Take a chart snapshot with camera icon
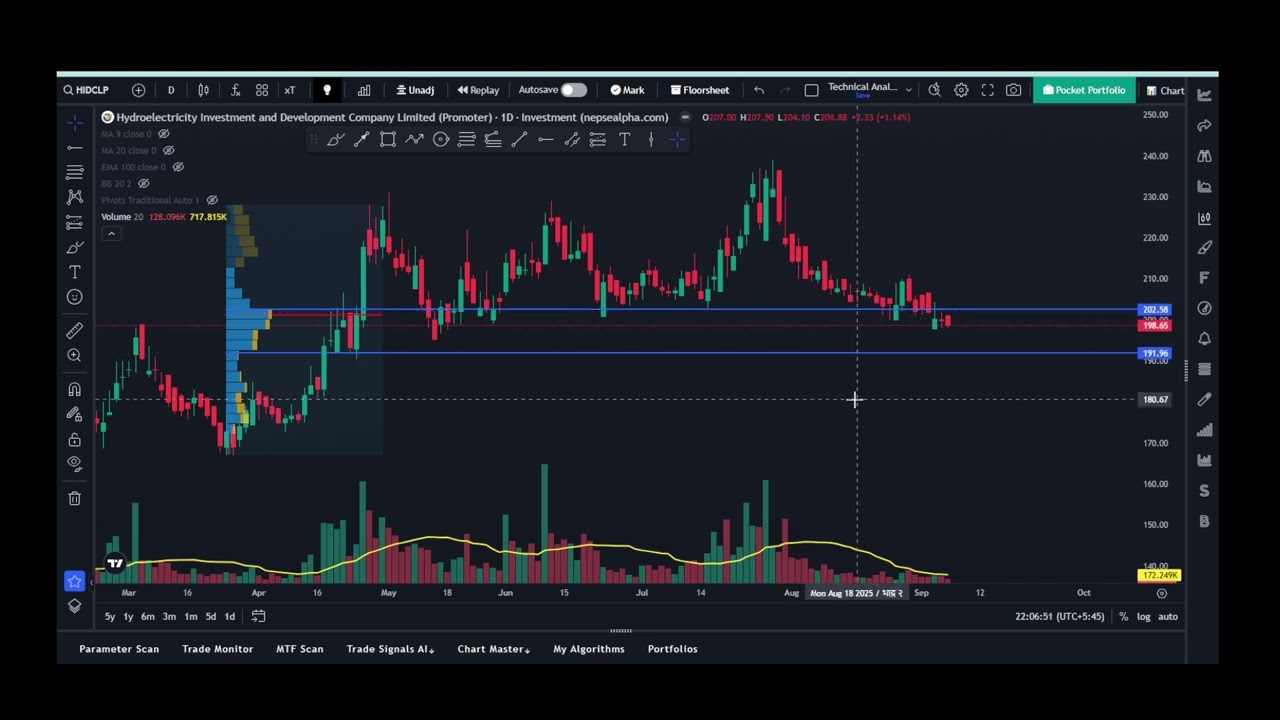The height and width of the screenshot is (720, 1280). pos(1013,90)
